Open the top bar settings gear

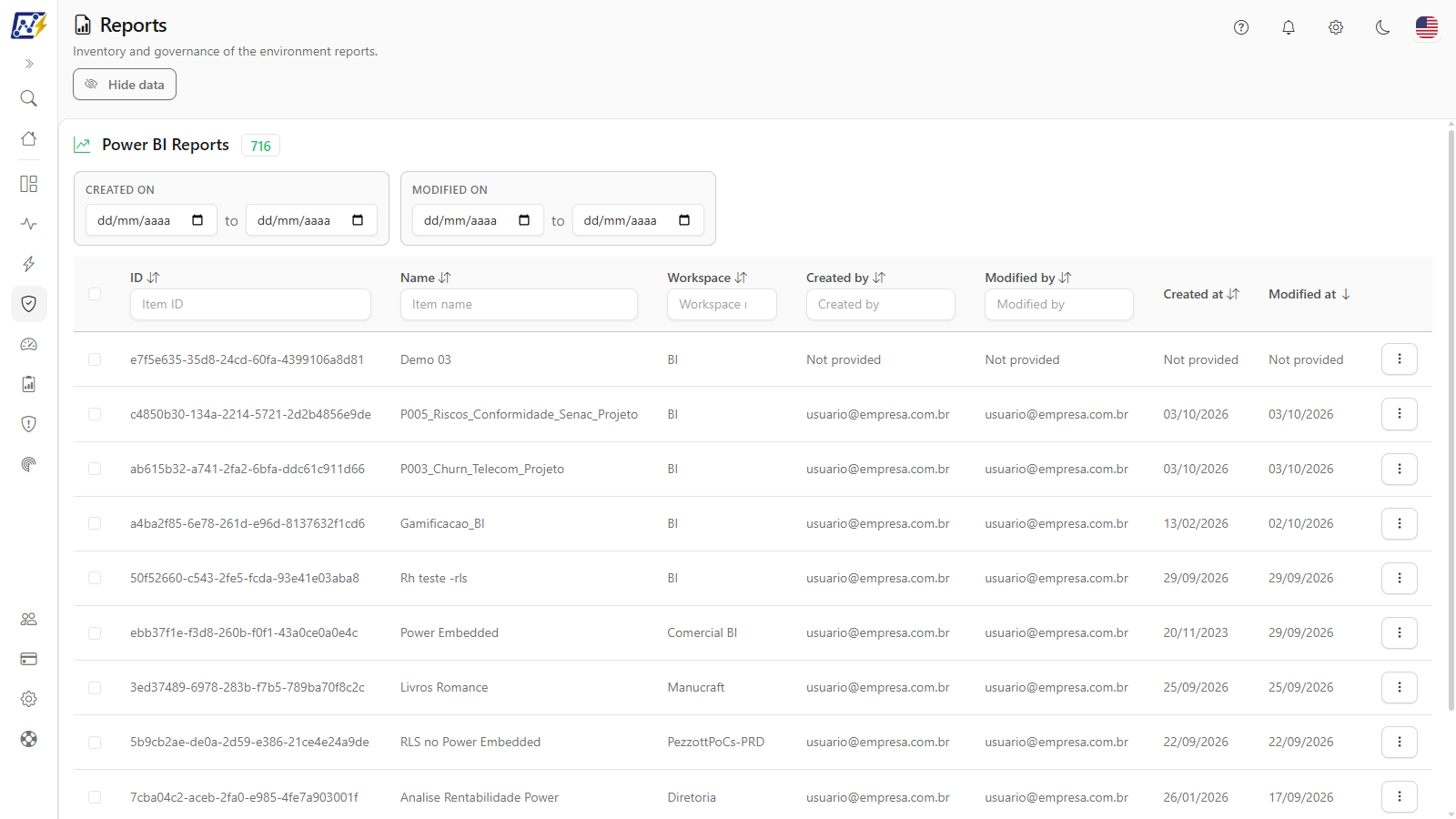tap(1336, 27)
